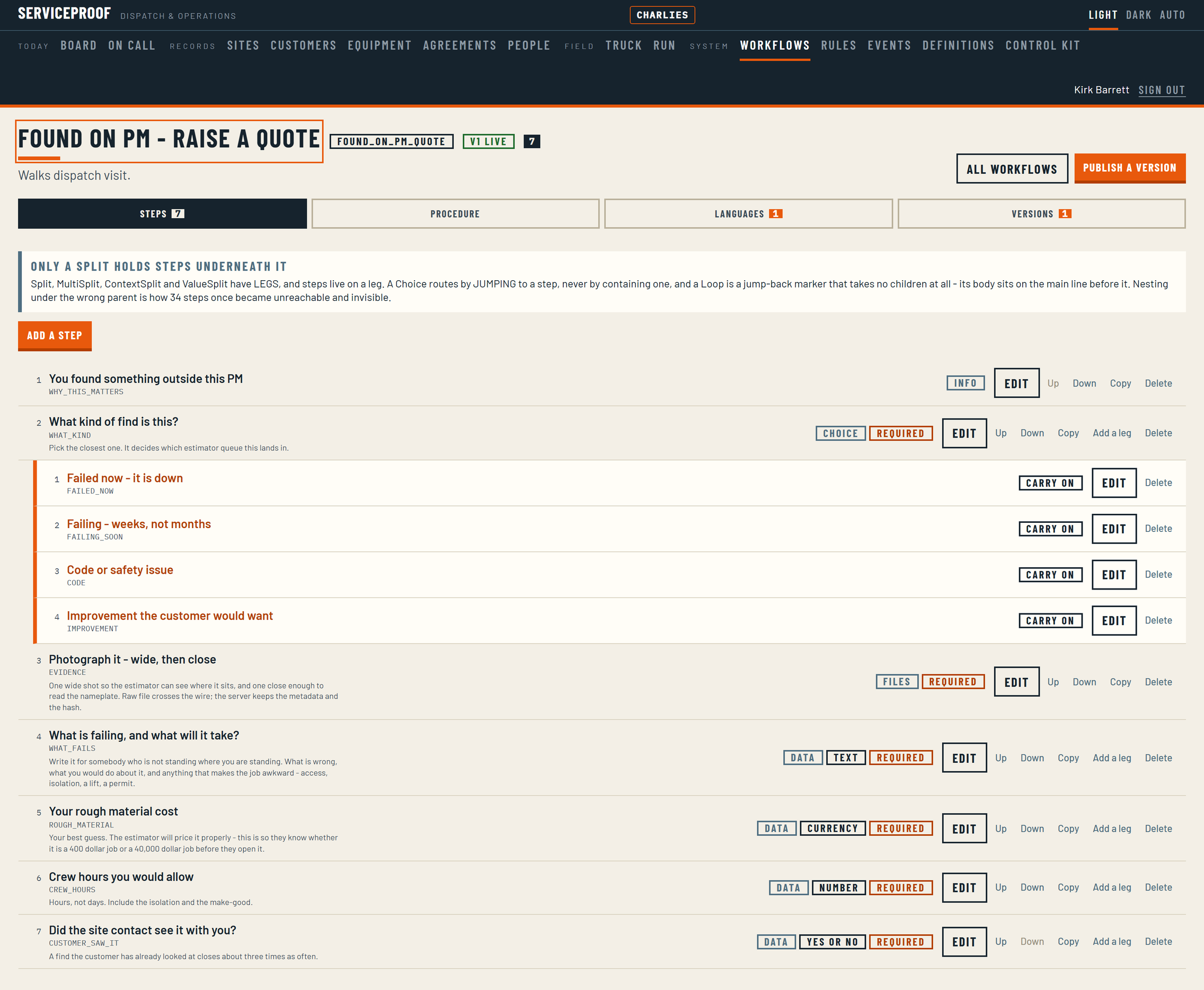Screen dimensions: 1204x990
Task: Edit the 'Code or safety issue' leg
Action: pos(1114,575)
